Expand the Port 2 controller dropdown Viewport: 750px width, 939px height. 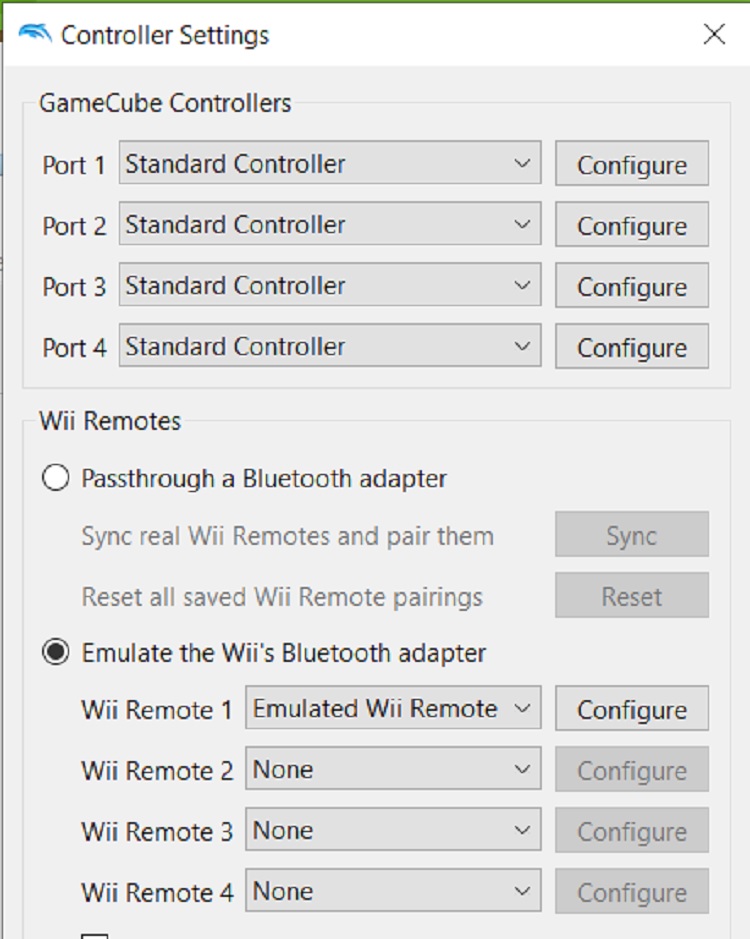[330, 225]
